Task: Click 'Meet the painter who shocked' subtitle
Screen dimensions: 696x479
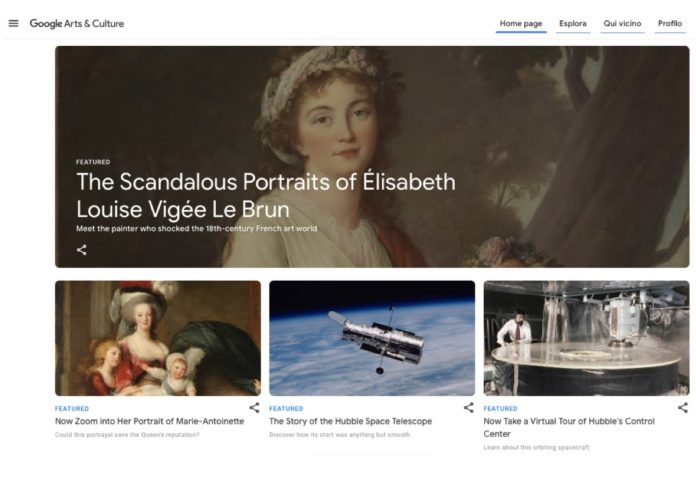Action: pos(197,229)
